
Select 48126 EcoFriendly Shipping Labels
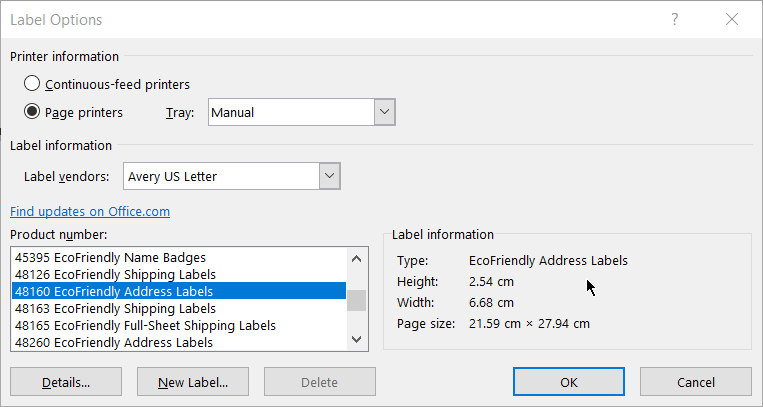tap(179, 275)
